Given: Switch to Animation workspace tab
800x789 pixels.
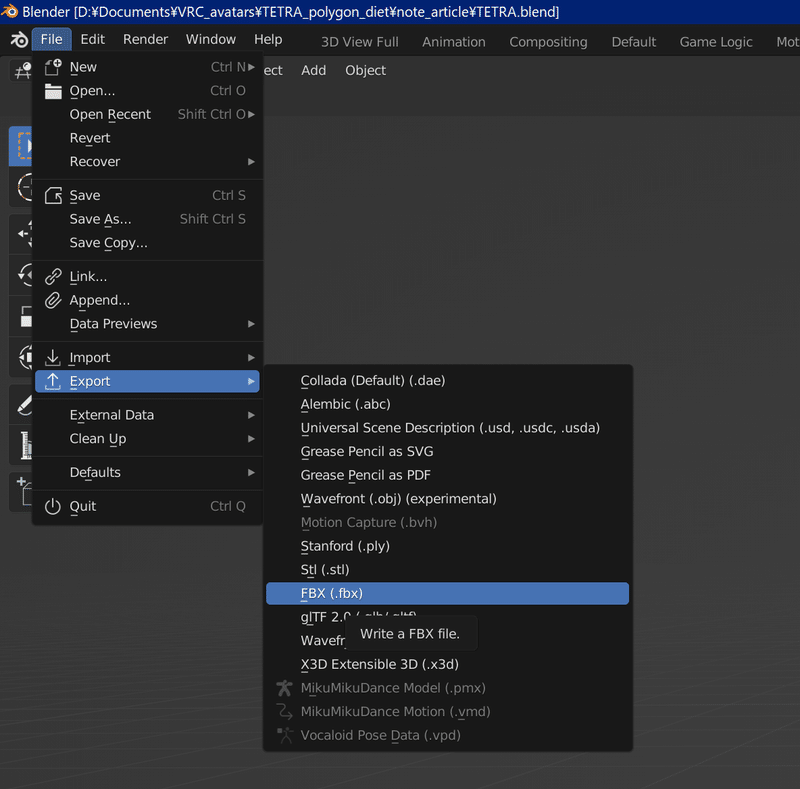Looking at the screenshot, I should 454,42.
